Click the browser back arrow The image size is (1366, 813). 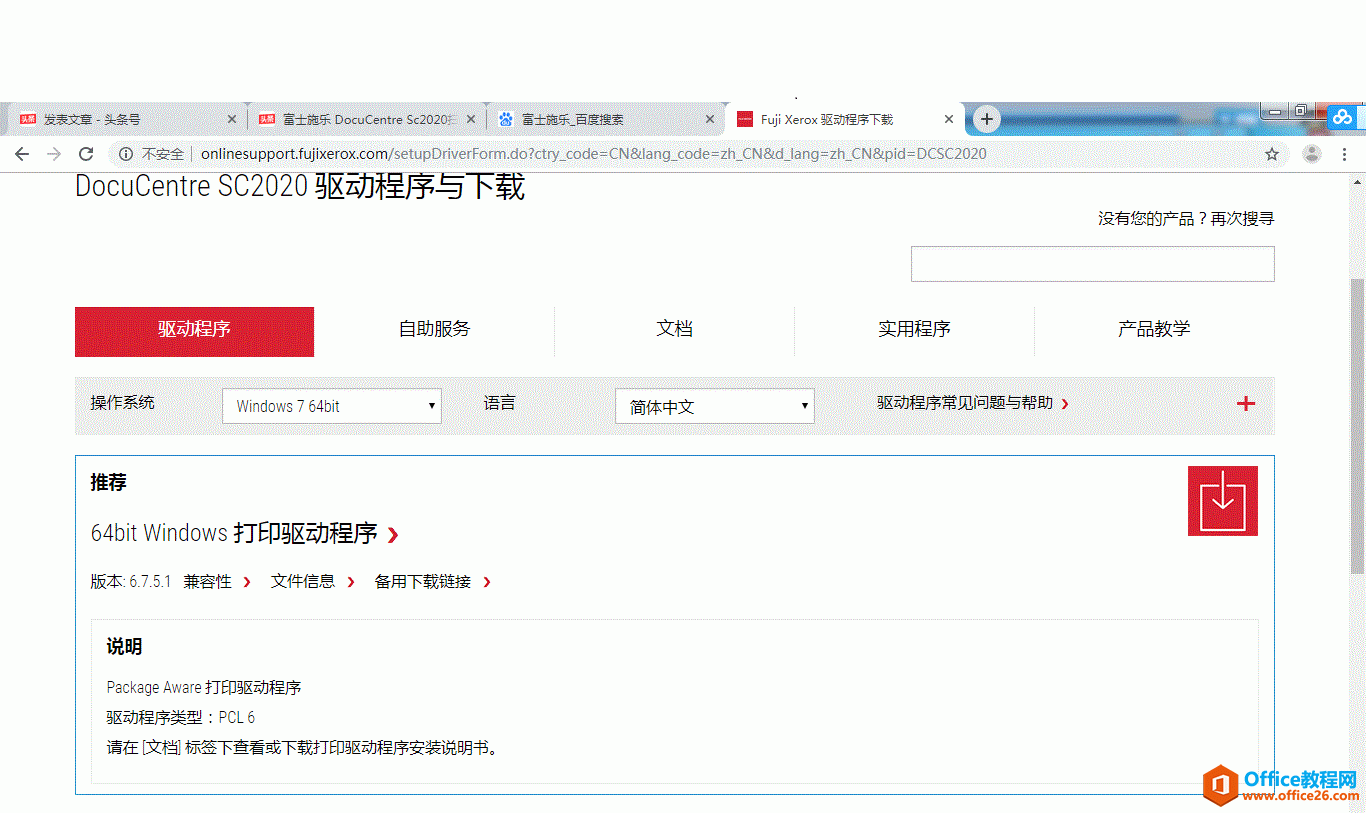[22, 154]
